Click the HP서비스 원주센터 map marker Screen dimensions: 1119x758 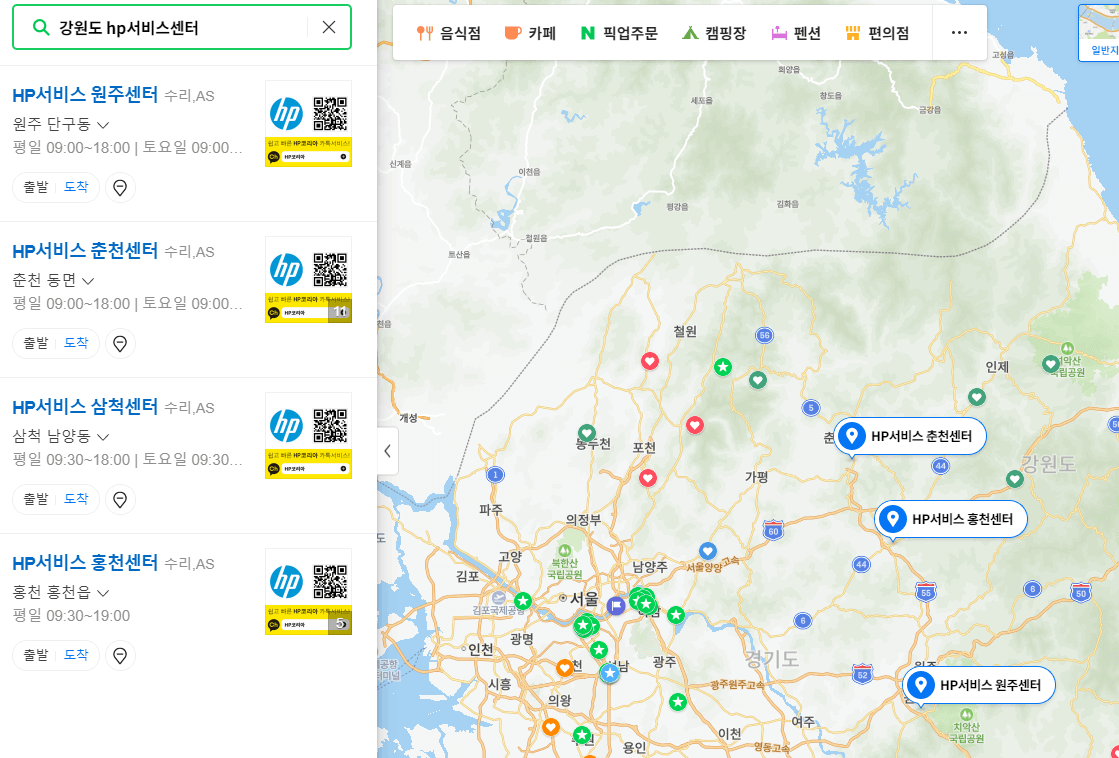[x=979, y=685]
